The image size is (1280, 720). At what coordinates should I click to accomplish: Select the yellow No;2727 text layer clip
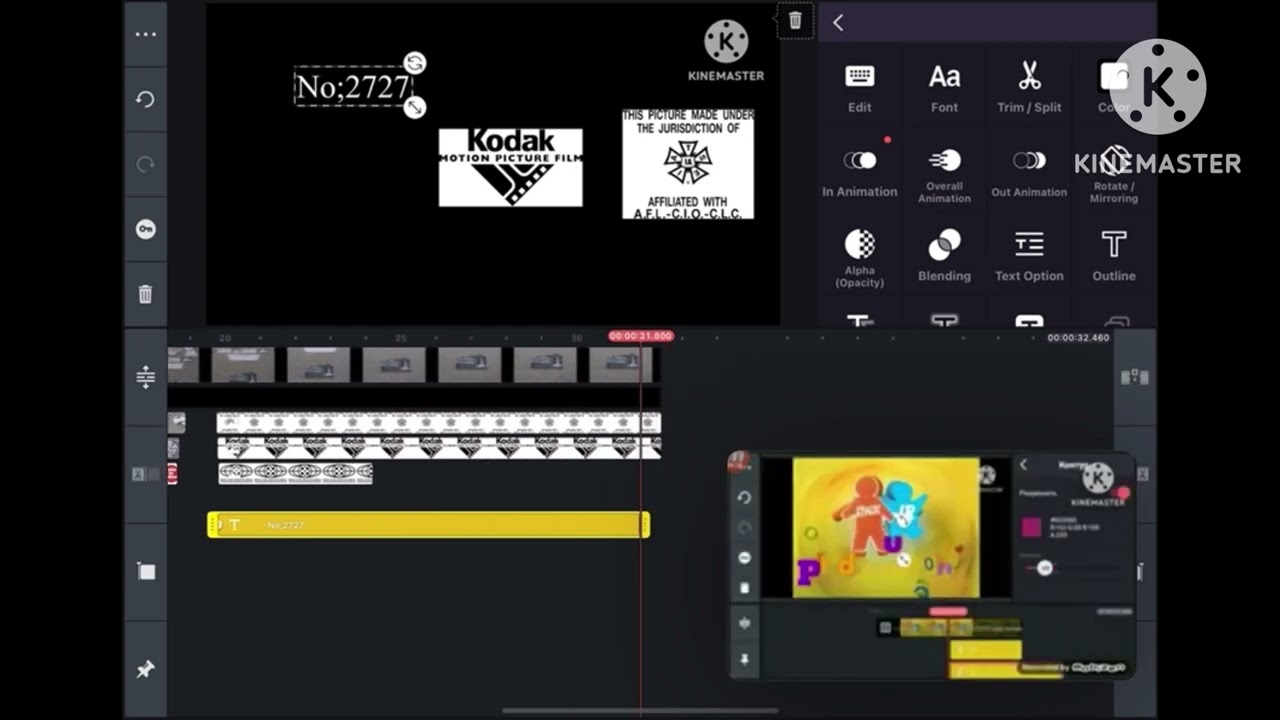pyautogui.click(x=428, y=525)
